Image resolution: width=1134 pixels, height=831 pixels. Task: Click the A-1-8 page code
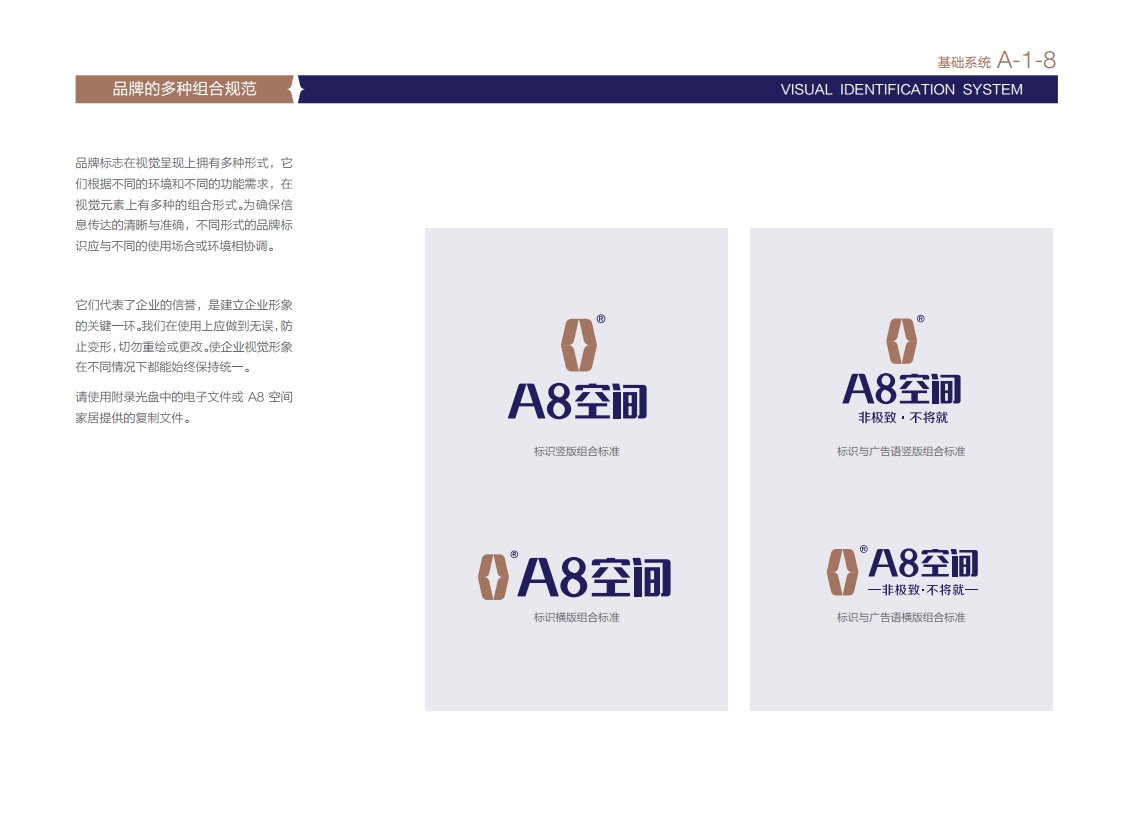(1026, 60)
